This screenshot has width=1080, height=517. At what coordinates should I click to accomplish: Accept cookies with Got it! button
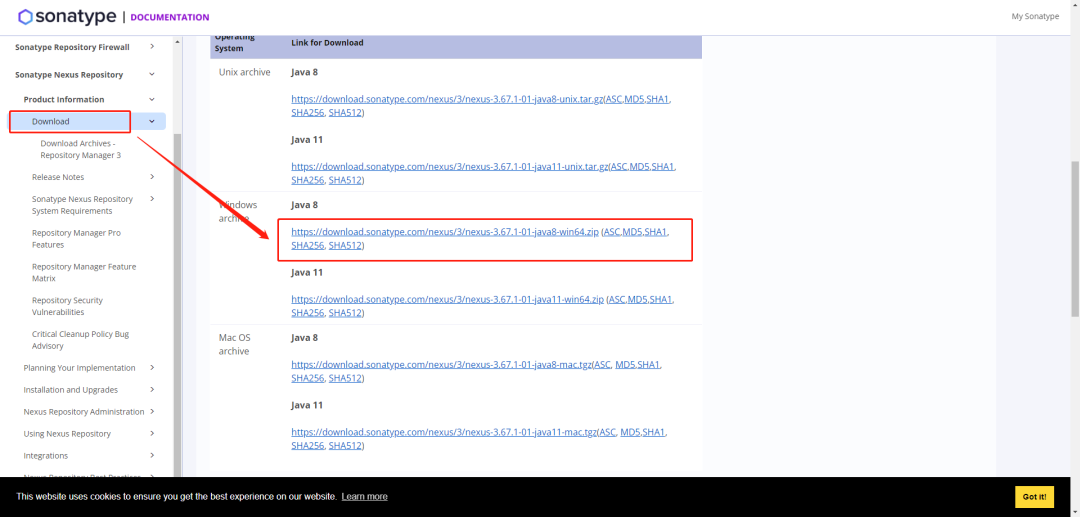pyautogui.click(x=1035, y=496)
